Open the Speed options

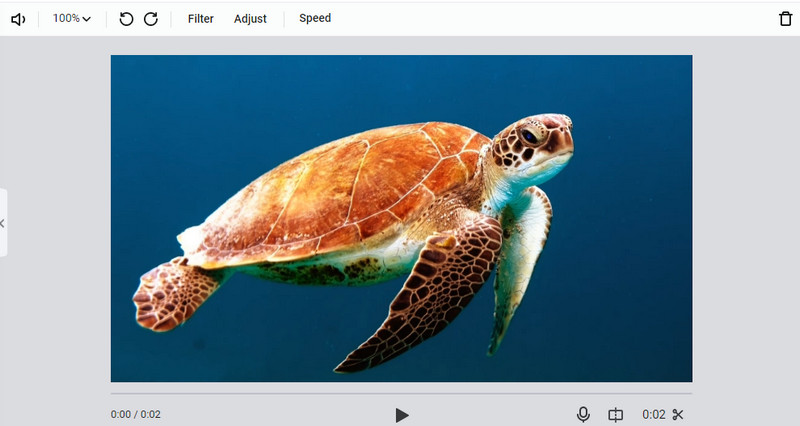point(315,19)
